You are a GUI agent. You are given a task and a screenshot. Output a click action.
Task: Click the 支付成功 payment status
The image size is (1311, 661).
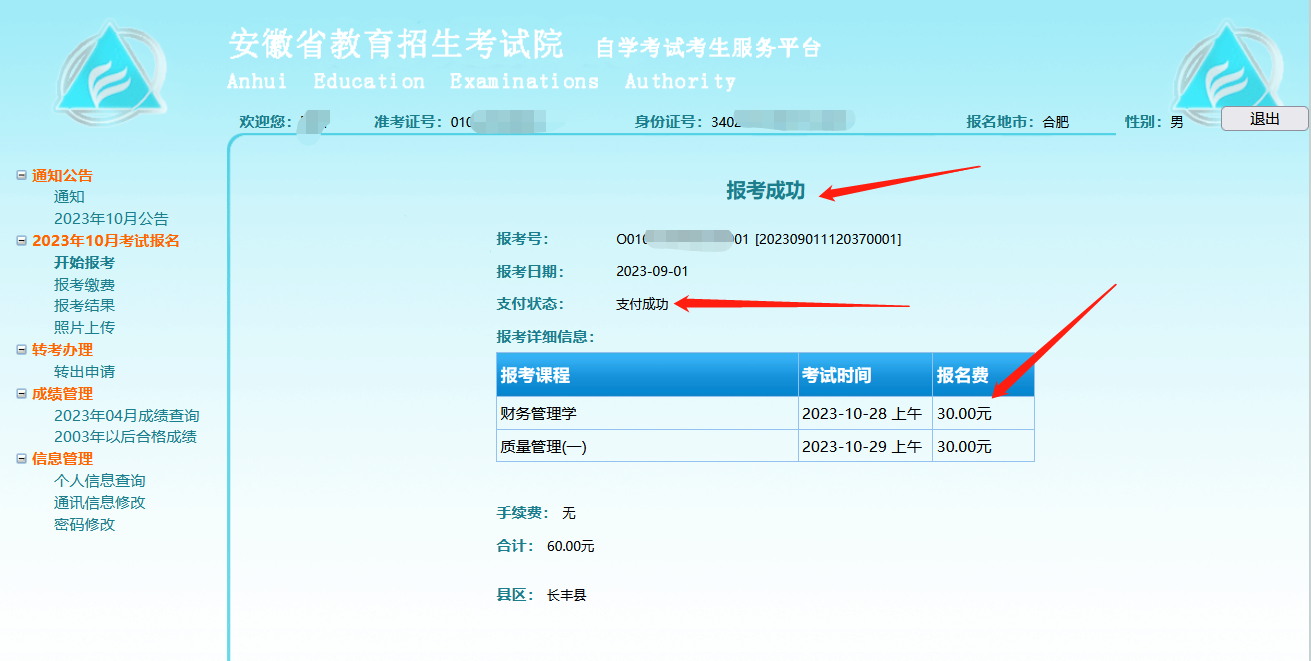pos(642,304)
